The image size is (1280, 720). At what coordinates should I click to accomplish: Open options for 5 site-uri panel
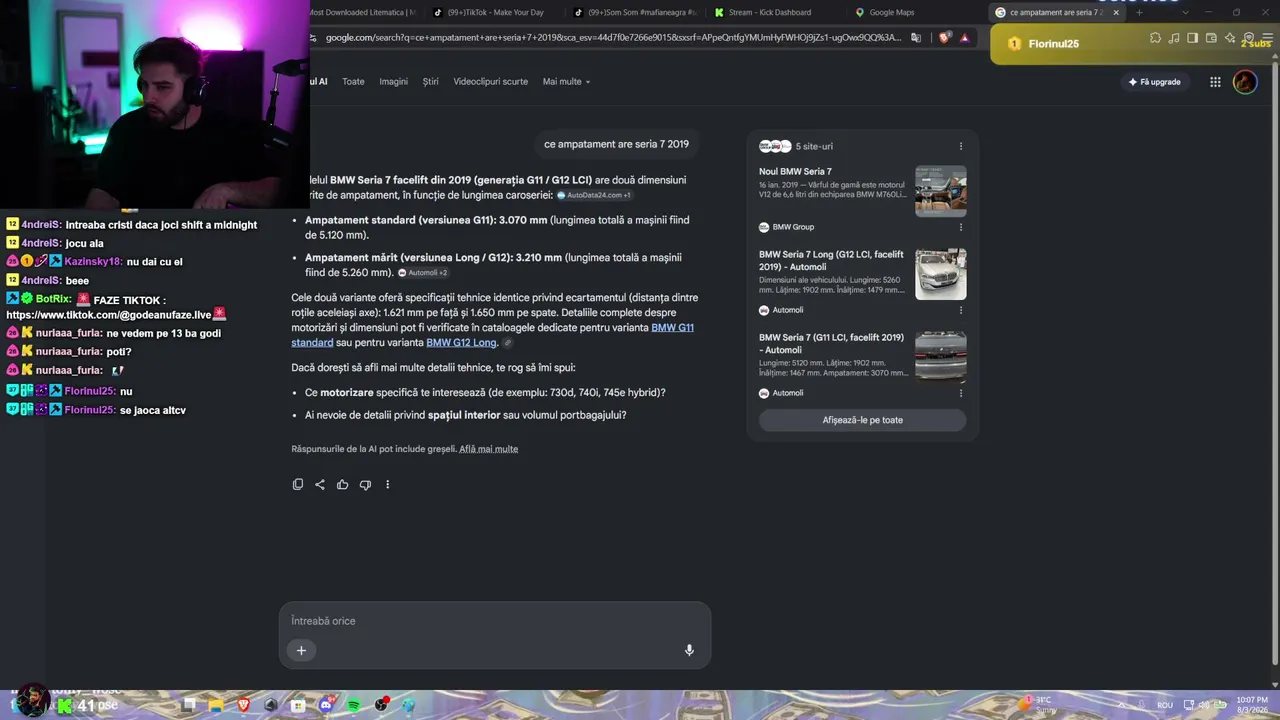click(961, 146)
